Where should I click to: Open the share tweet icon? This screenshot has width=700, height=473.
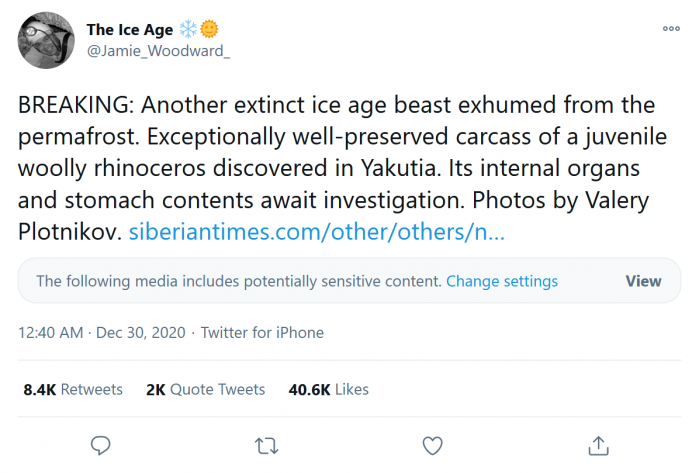[x=598, y=444]
